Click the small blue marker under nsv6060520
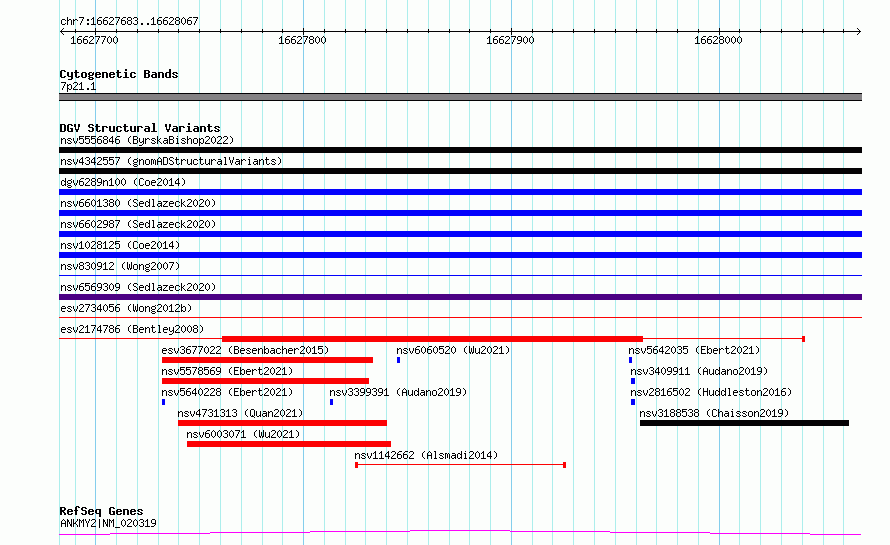This screenshot has height=545, width=890. pos(398,360)
